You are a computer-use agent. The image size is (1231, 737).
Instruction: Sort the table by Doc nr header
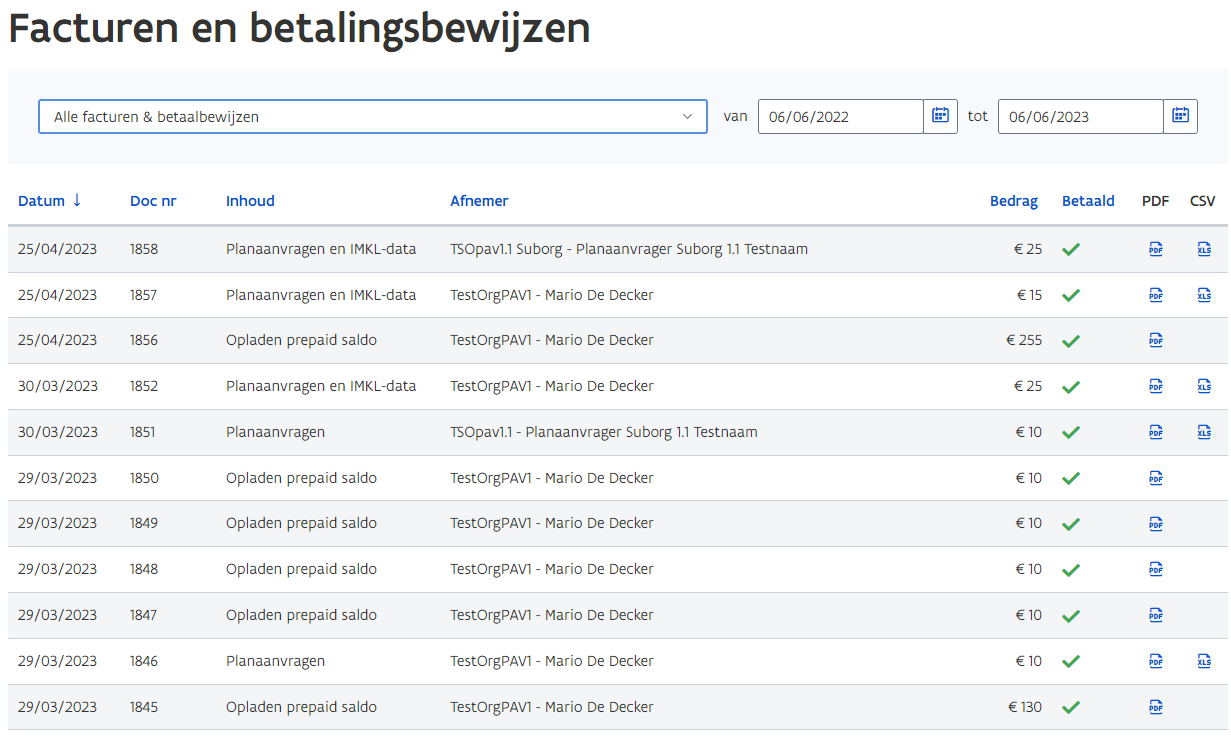coord(153,200)
